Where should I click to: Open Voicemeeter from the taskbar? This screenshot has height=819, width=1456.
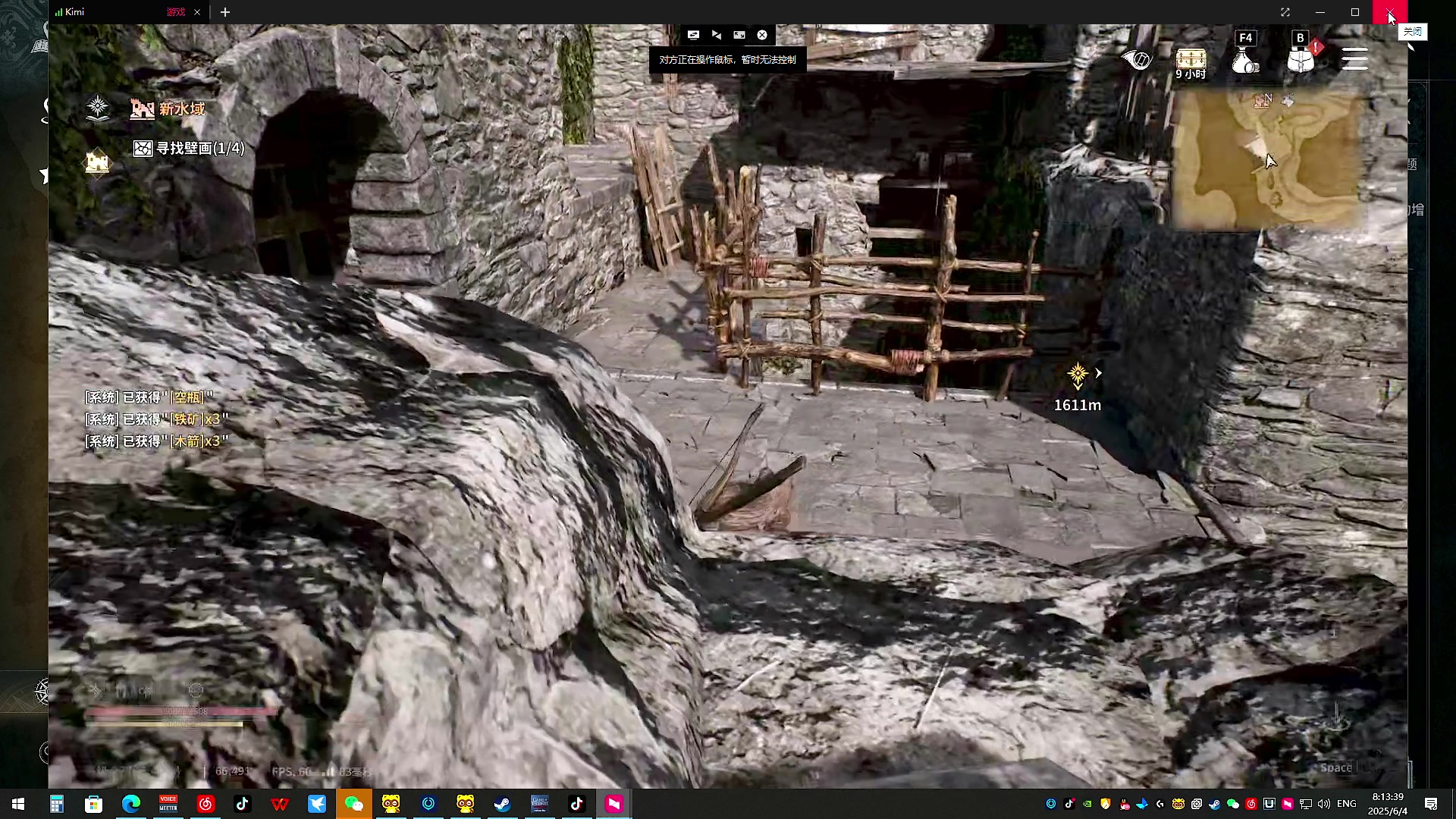168,804
